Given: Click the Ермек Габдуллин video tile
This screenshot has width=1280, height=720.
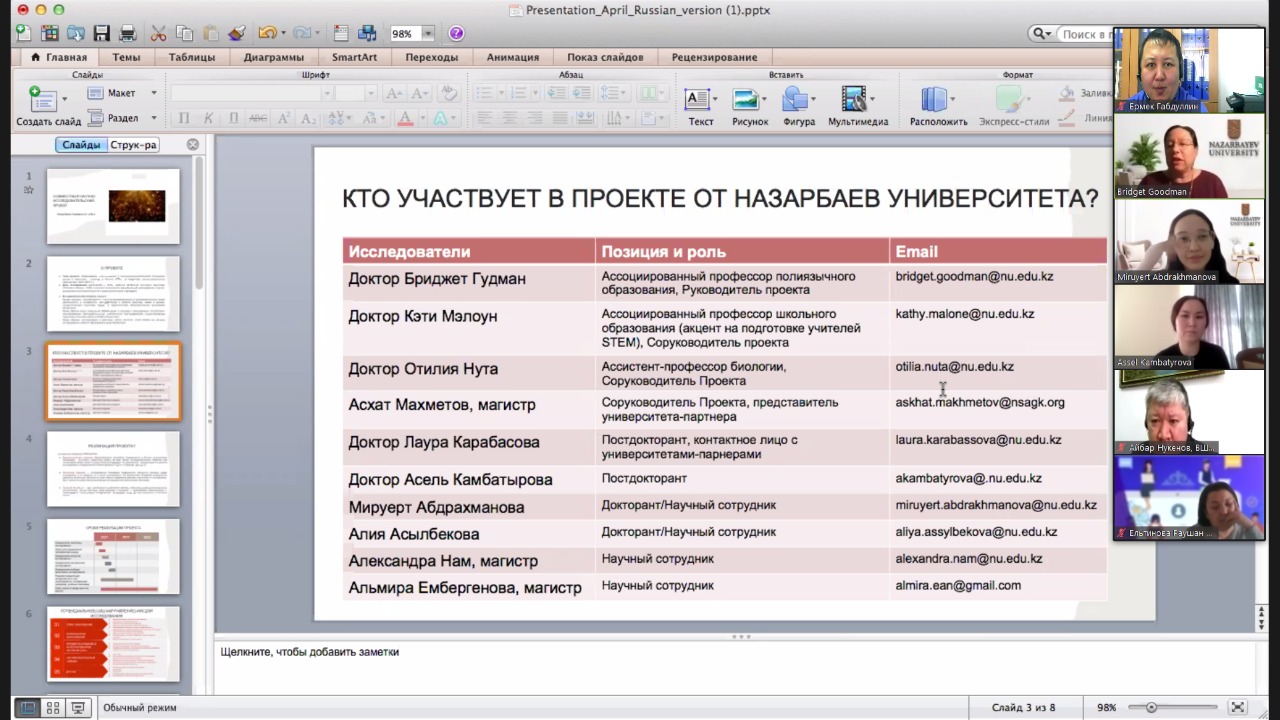Looking at the screenshot, I should coord(1189,70).
